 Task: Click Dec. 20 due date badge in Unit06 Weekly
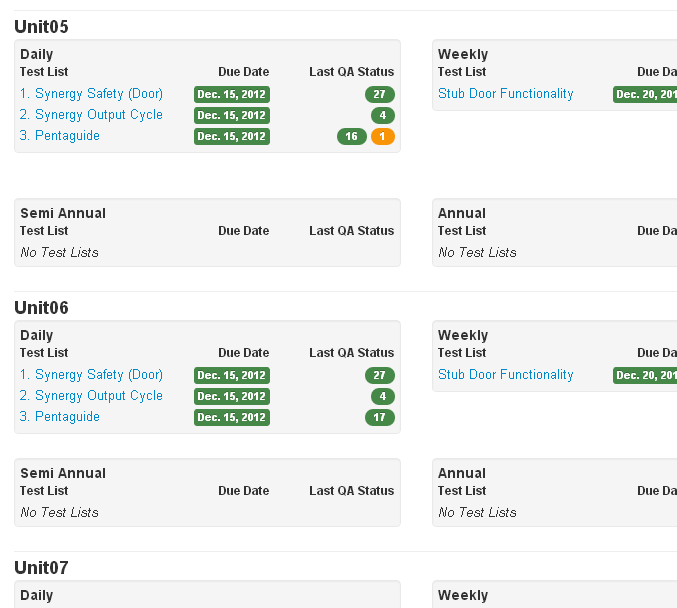pos(645,376)
